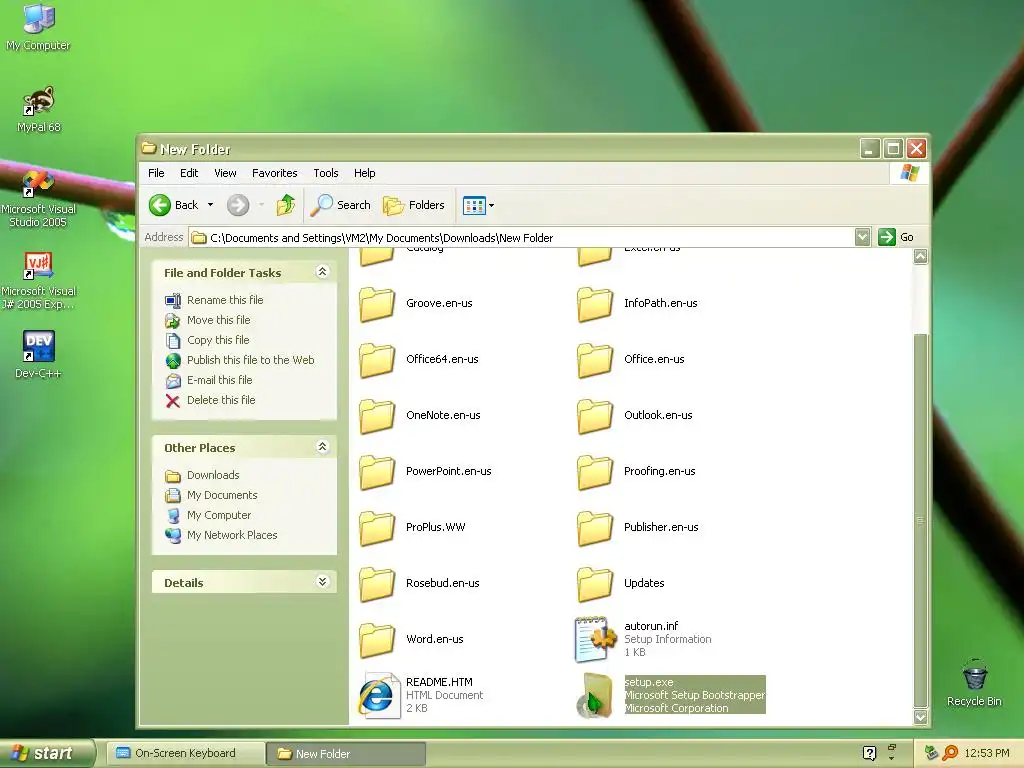
Task: Select the Outlook.en-us folder icon
Action: [x=595, y=416]
